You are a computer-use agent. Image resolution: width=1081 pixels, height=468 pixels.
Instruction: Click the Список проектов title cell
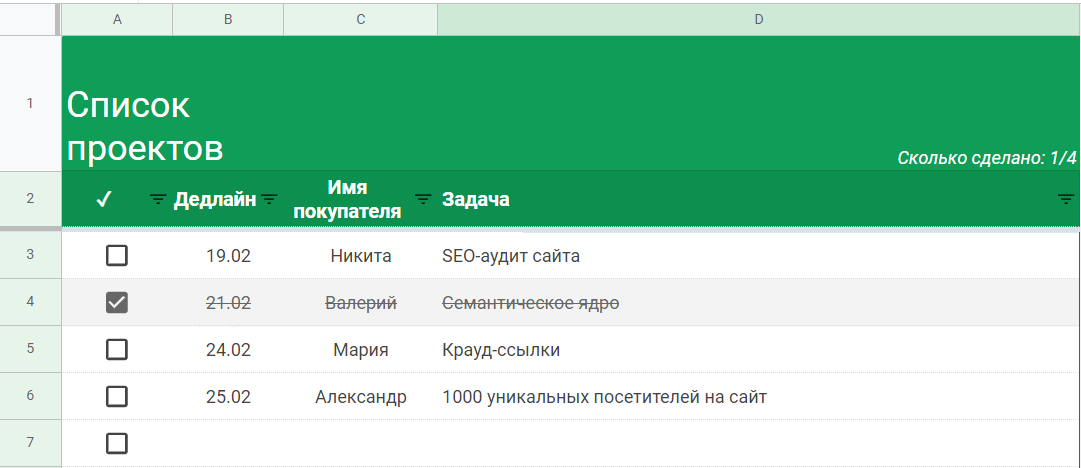[144, 126]
